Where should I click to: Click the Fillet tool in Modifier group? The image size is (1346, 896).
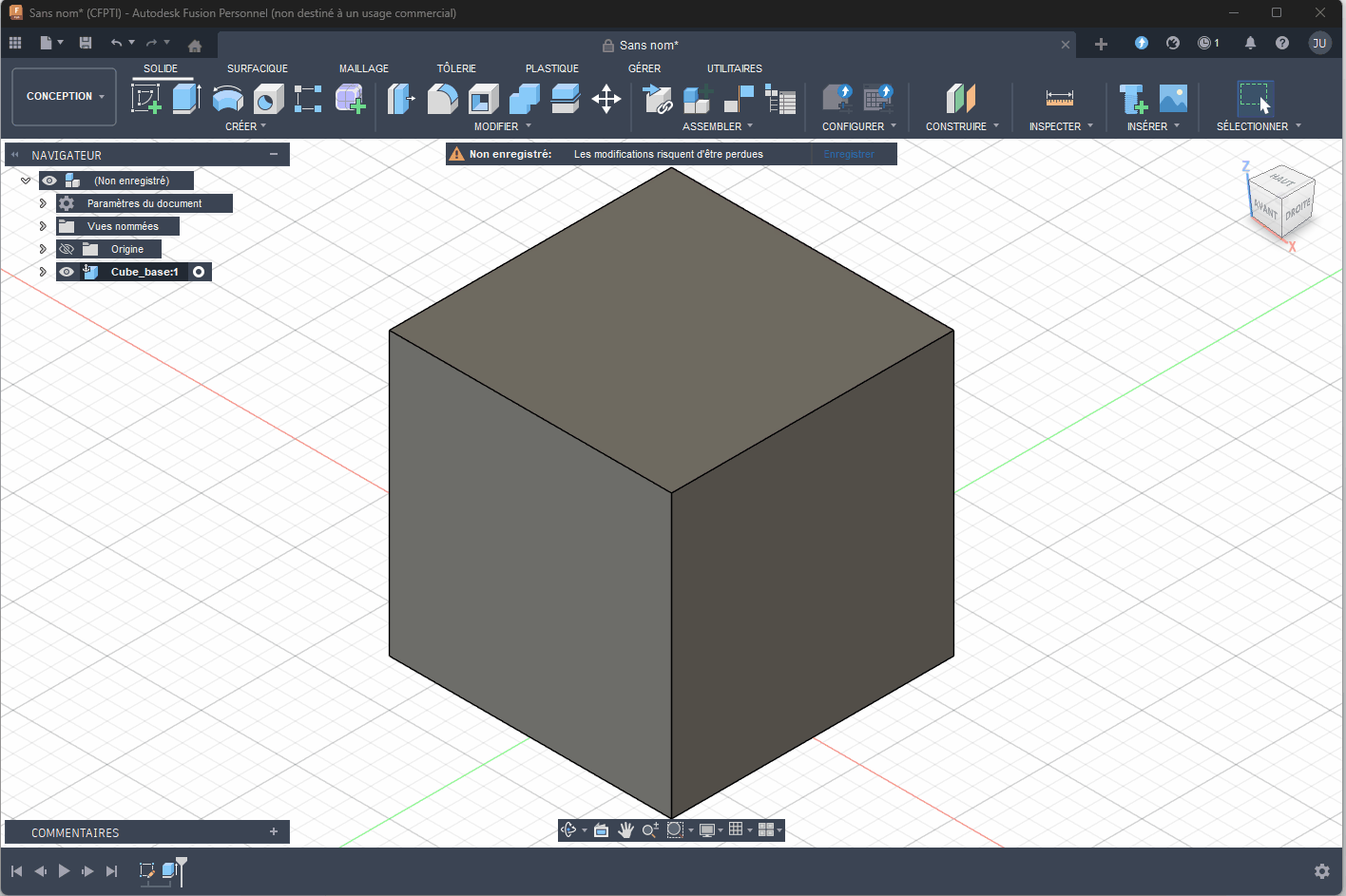pyautogui.click(x=442, y=98)
